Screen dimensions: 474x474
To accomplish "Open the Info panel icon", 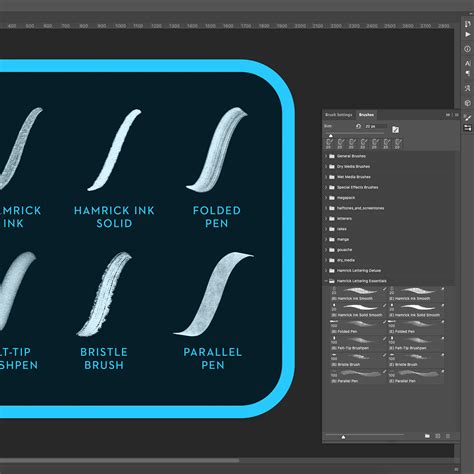I will [467, 49].
